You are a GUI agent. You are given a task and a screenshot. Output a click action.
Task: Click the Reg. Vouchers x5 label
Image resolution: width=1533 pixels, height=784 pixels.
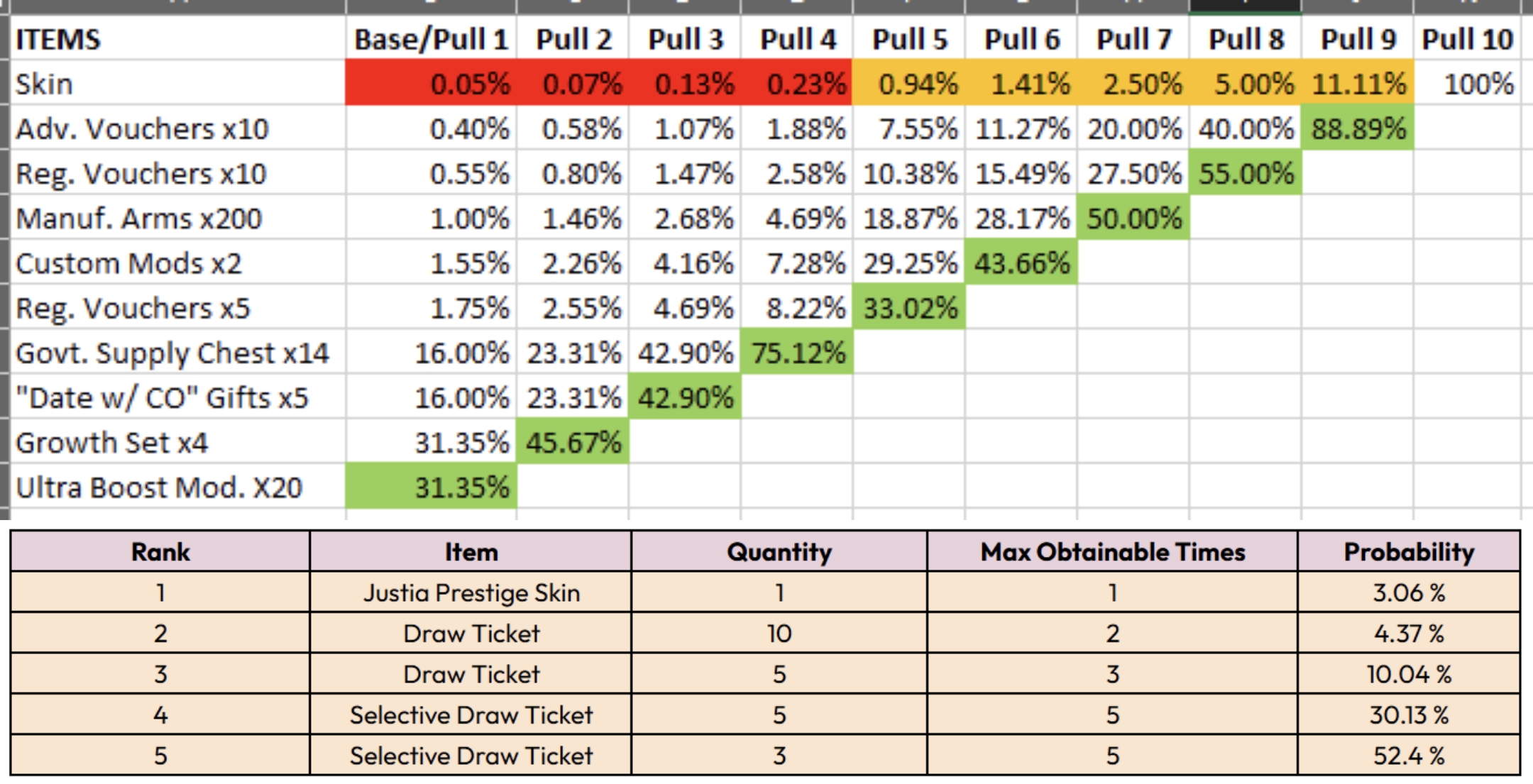point(178,307)
